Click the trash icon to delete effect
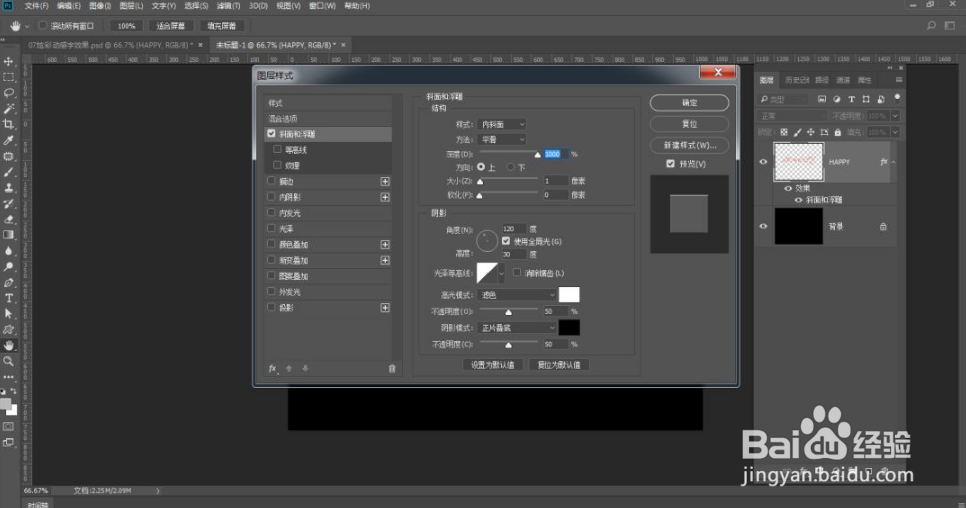The height and width of the screenshot is (508, 966). [392, 368]
